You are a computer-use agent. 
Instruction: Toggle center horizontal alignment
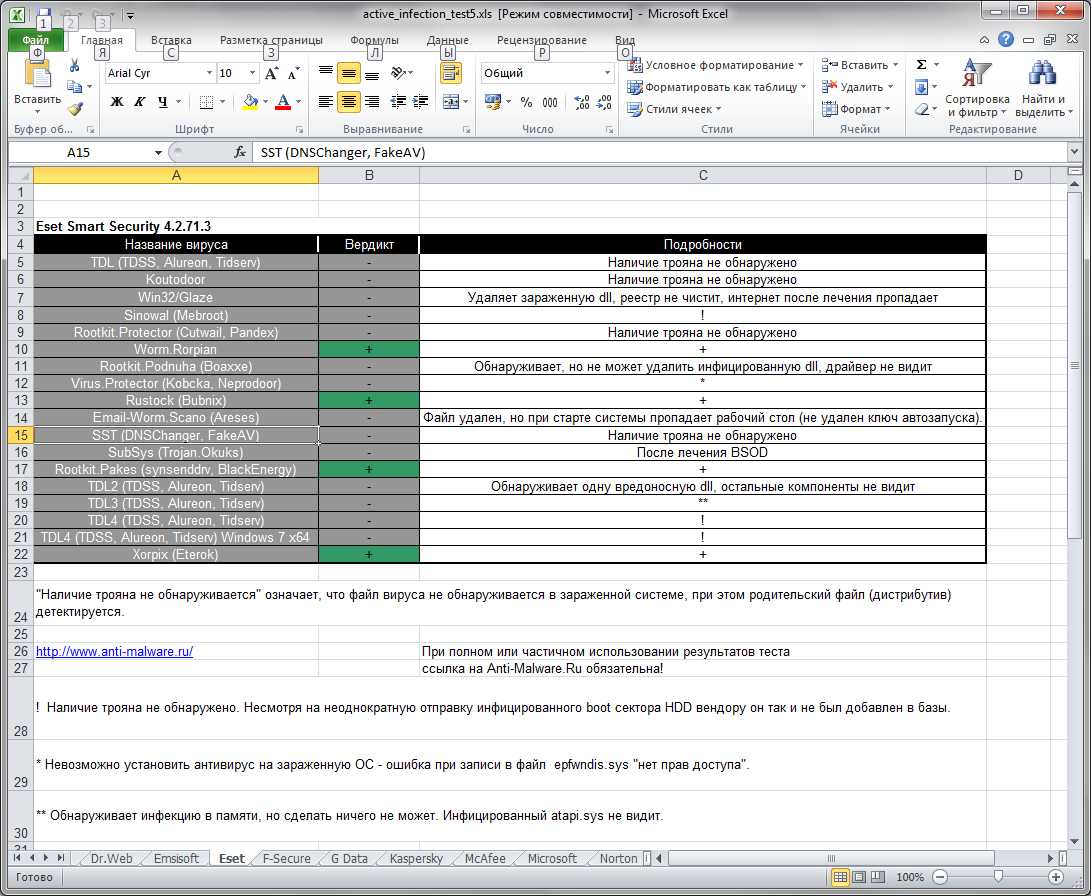349,102
